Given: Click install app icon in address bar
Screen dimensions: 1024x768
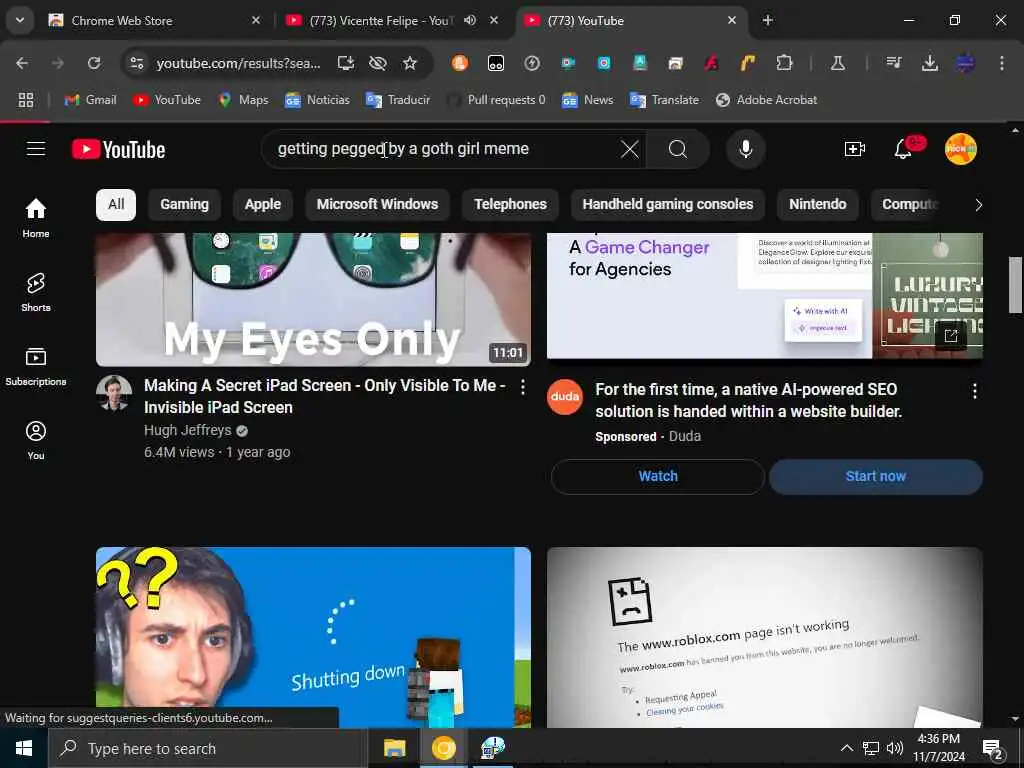Looking at the screenshot, I should point(345,63).
